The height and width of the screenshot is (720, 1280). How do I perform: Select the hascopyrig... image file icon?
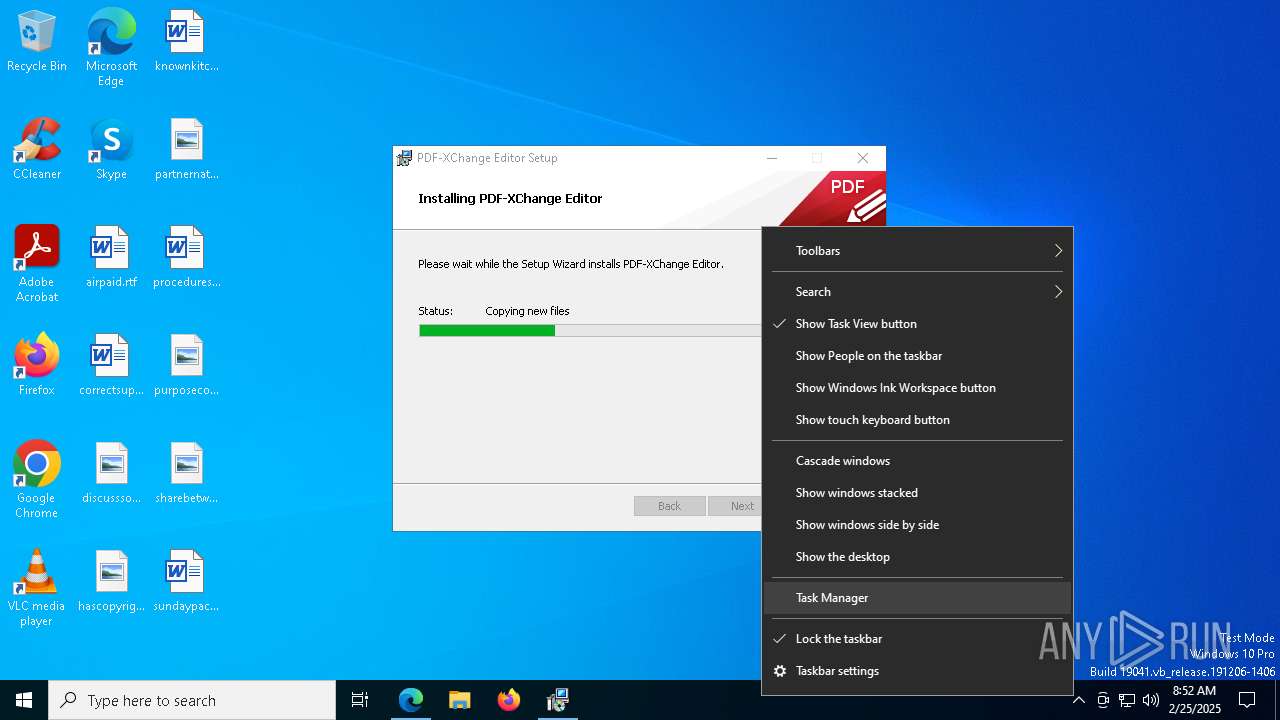(x=111, y=581)
